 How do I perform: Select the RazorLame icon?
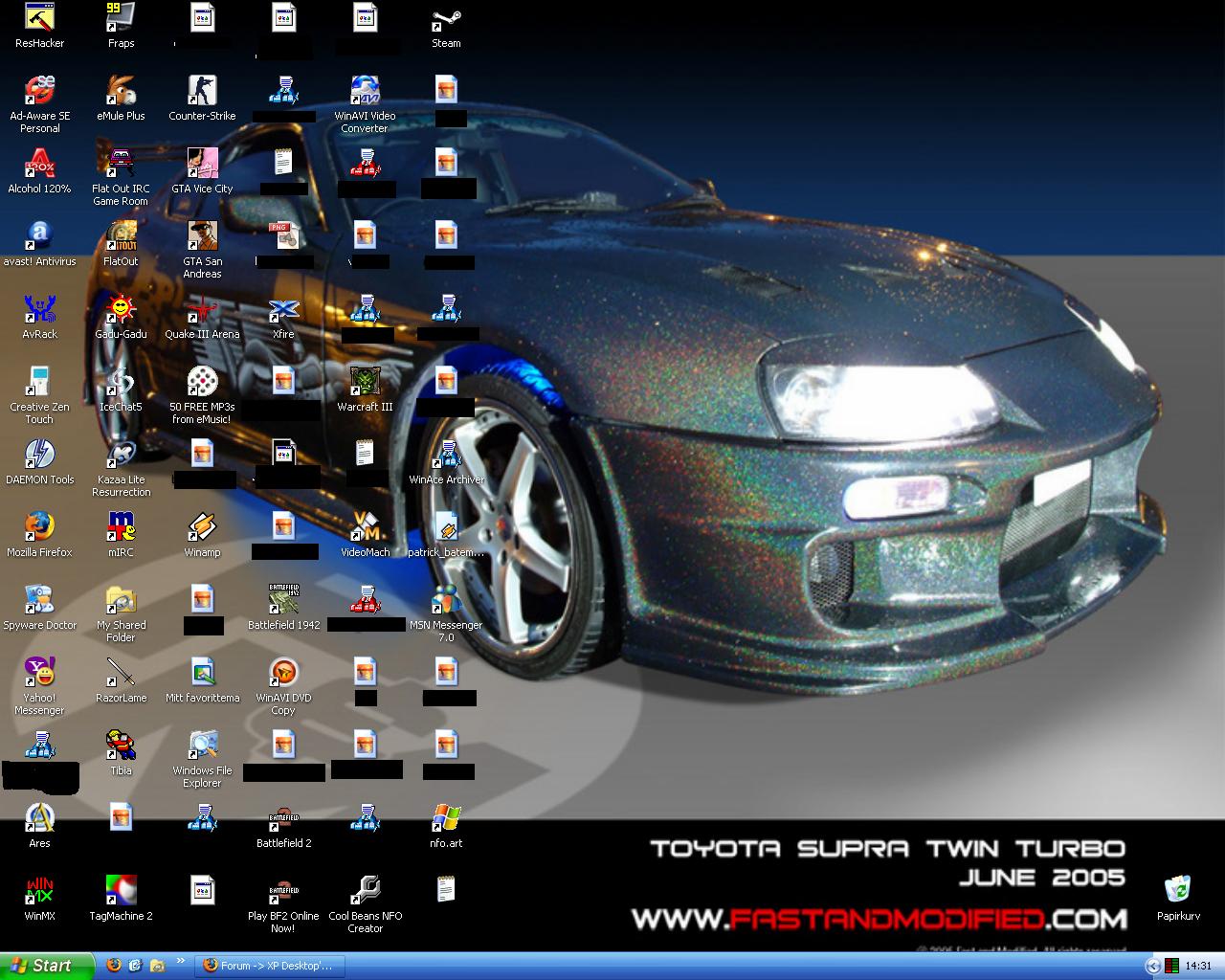pyautogui.click(x=121, y=680)
